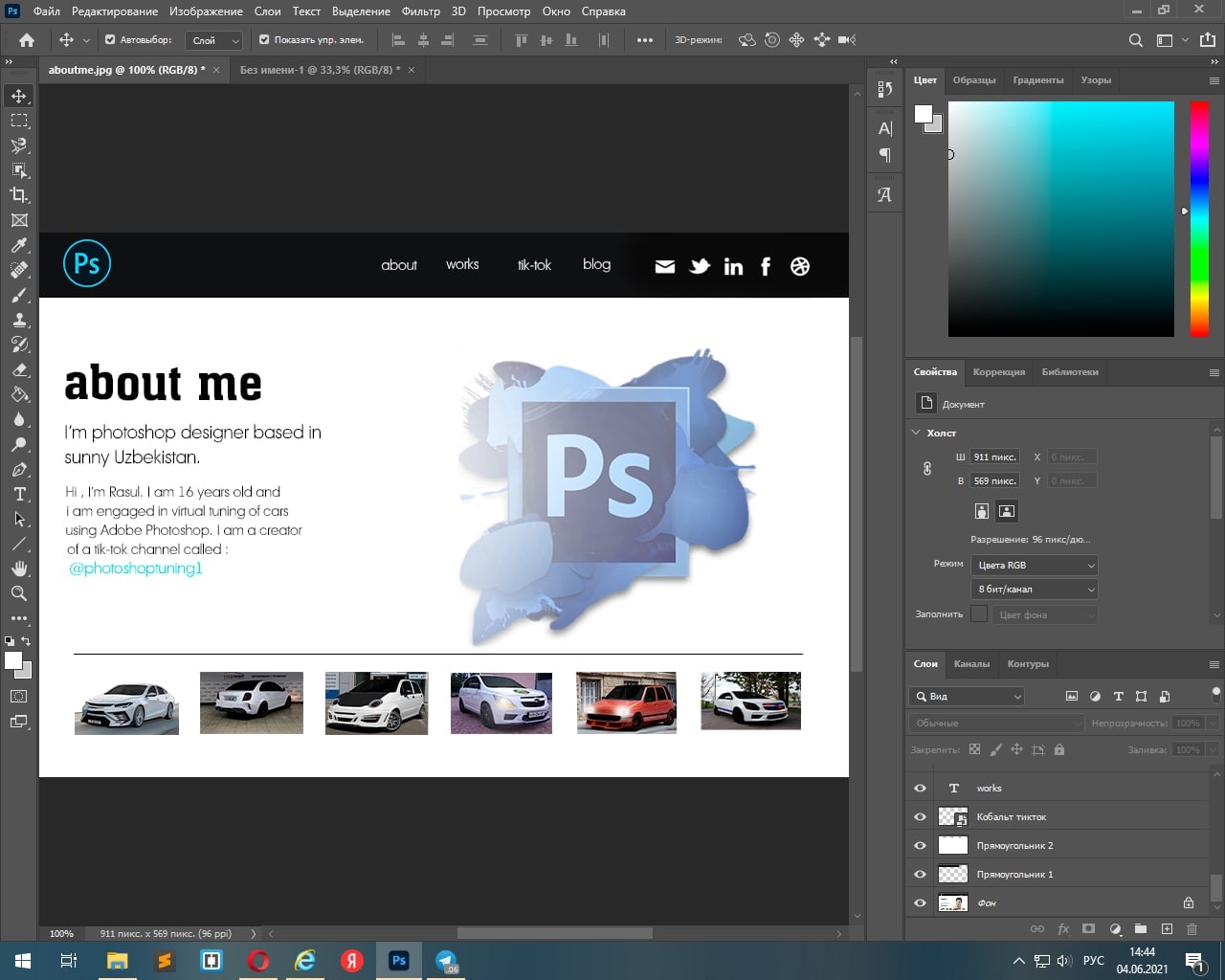This screenshot has width=1225, height=980.
Task: Select the Hand tool
Action: (x=19, y=568)
